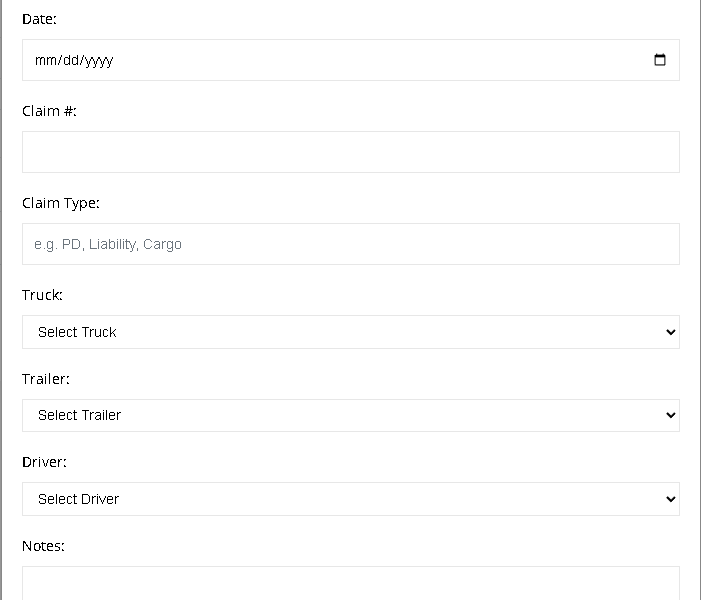The width and height of the screenshot is (701, 600).
Task: Click the Truck: label text
Action: 42,295
